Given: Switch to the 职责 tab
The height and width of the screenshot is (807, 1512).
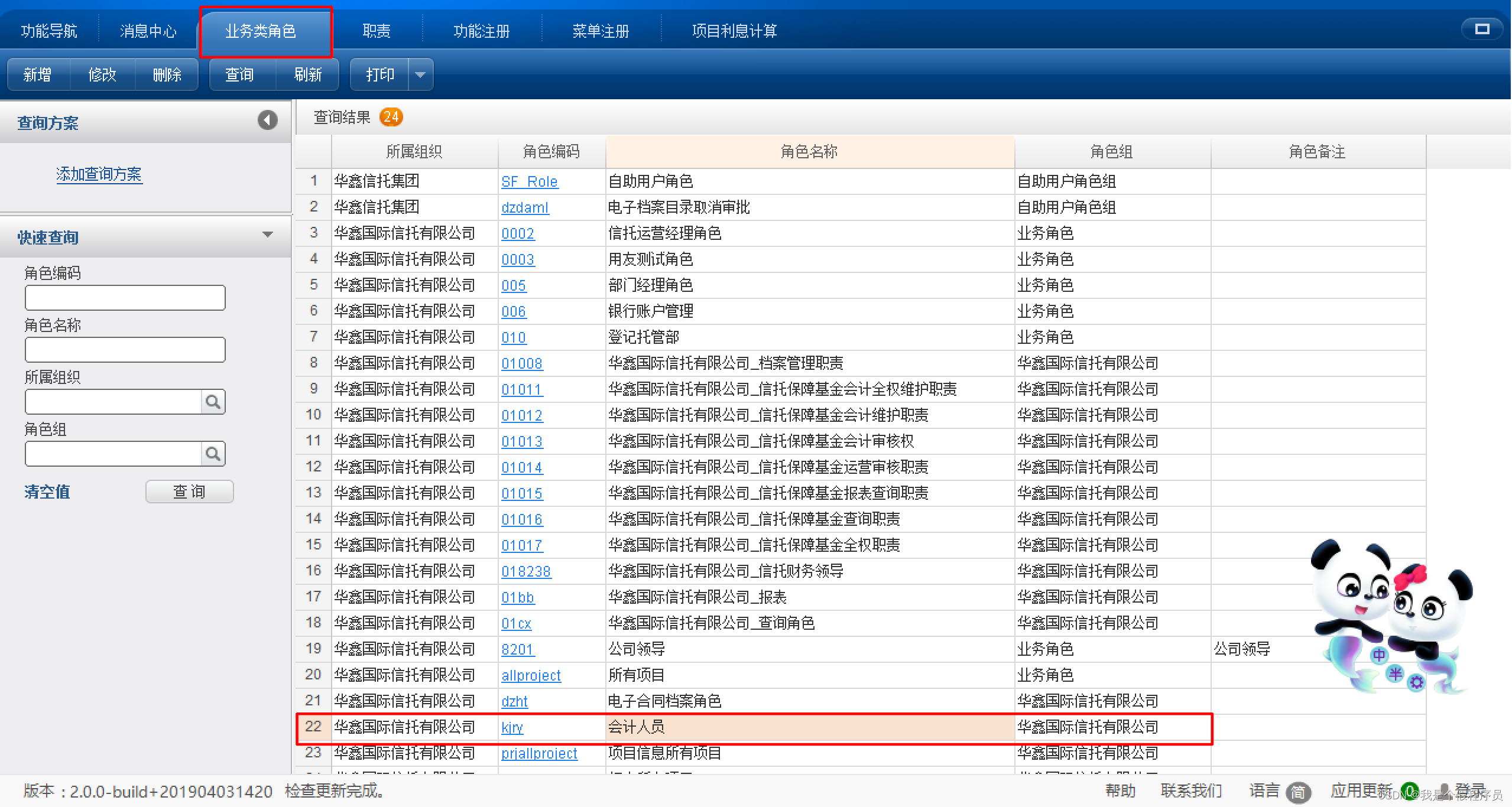Looking at the screenshot, I should pyautogui.click(x=377, y=31).
